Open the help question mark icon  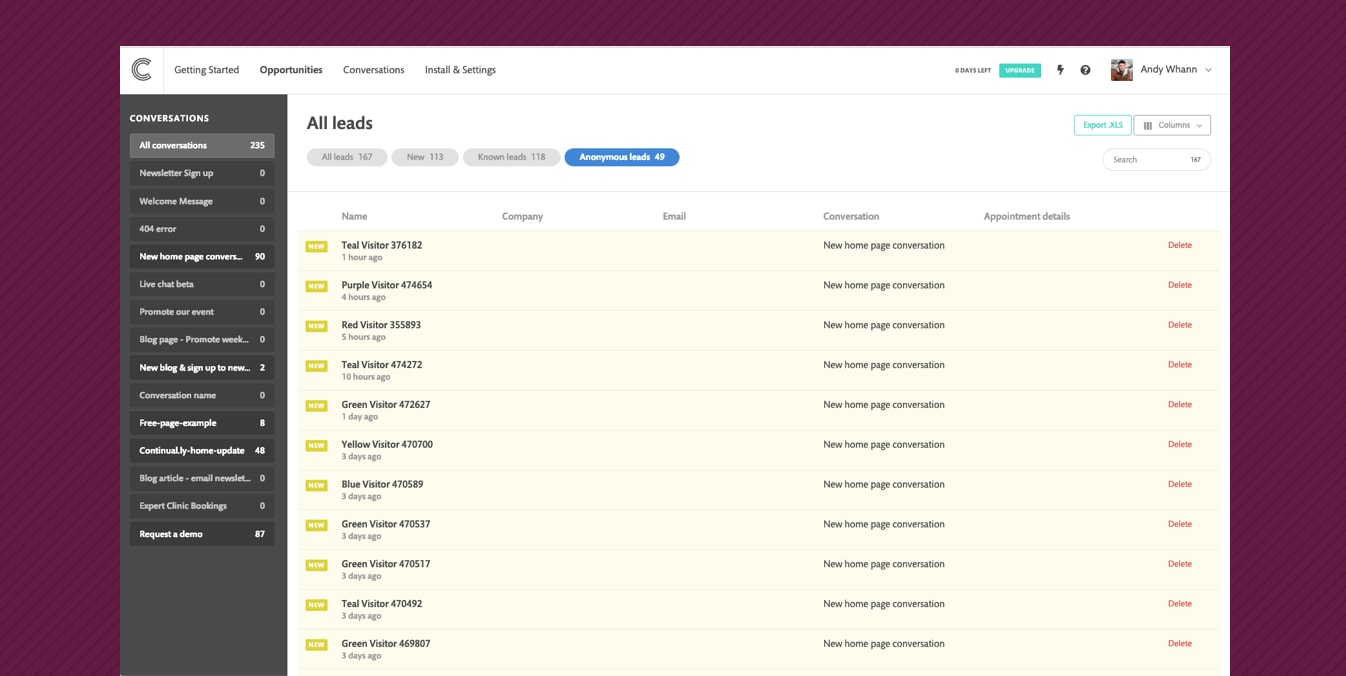(x=1085, y=70)
